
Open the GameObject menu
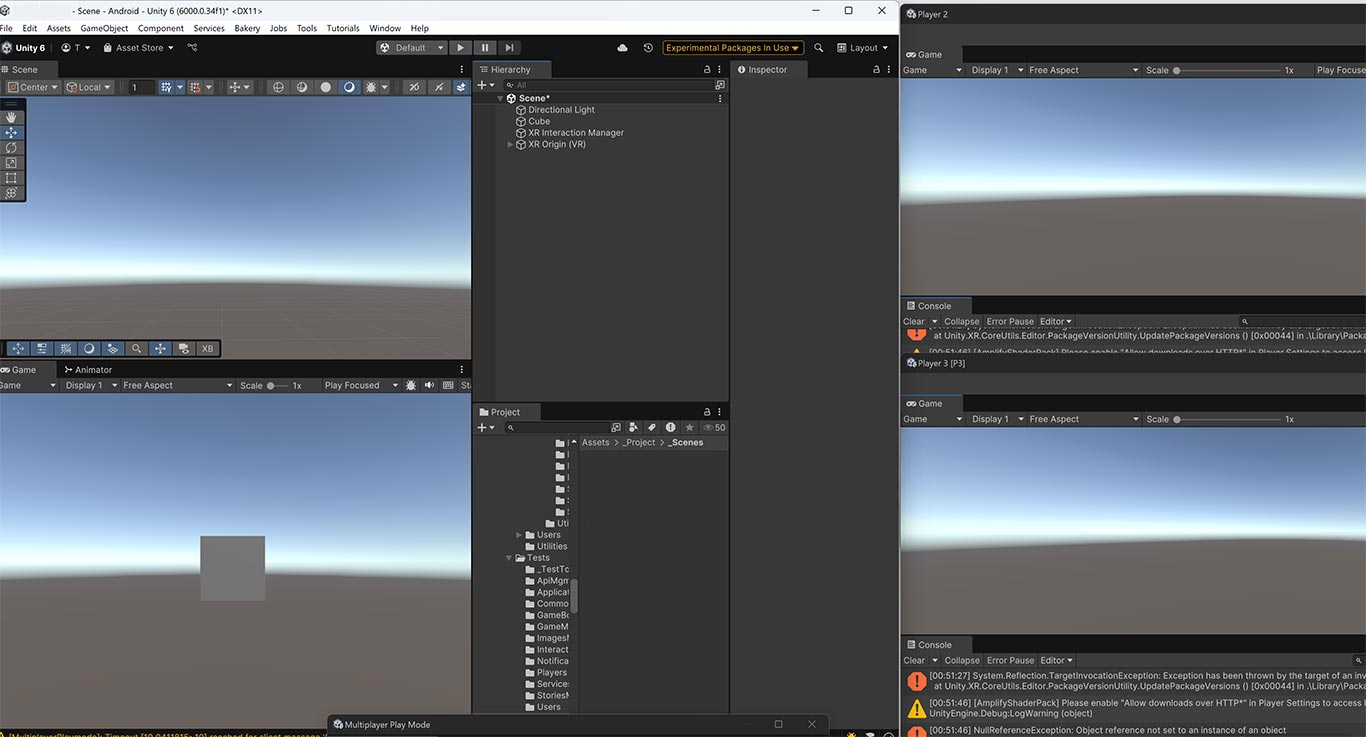click(x=104, y=28)
